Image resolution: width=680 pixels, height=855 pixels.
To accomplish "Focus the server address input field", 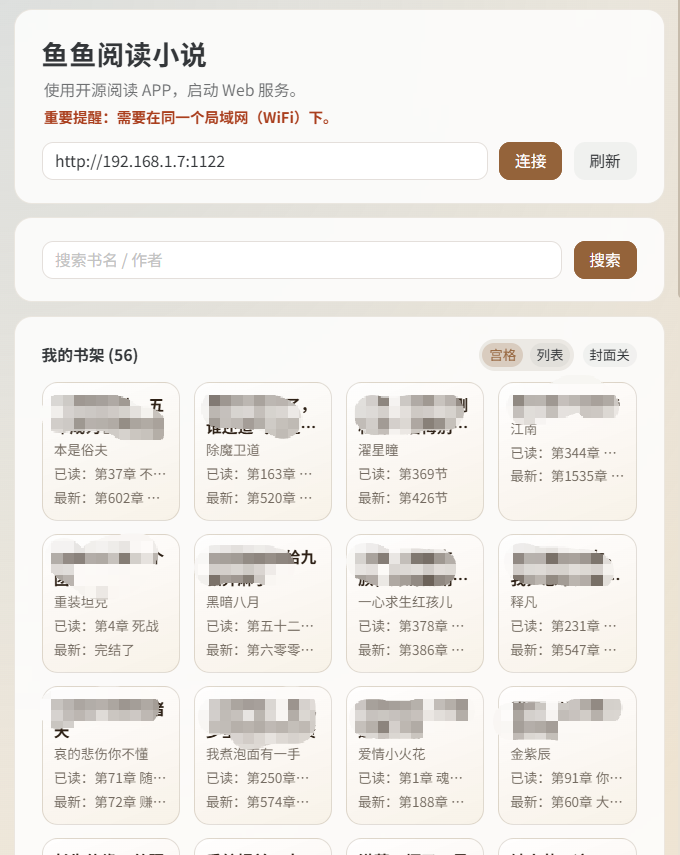I will click(x=264, y=161).
